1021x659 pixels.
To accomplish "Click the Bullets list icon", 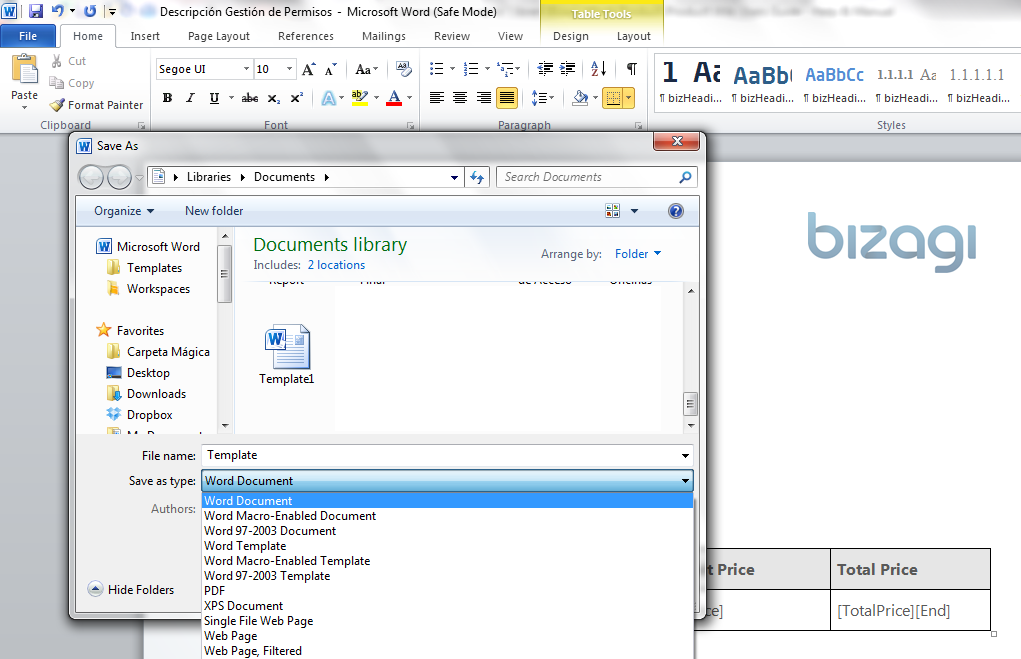I will pos(436,69).
